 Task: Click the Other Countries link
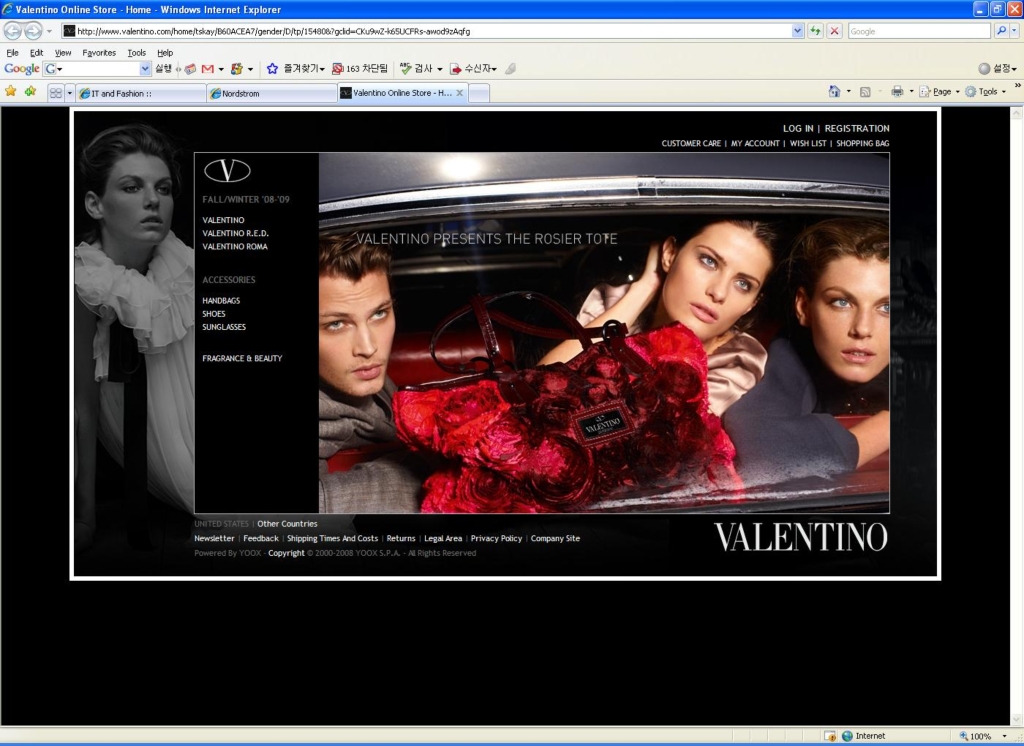(x=287, y=524)
